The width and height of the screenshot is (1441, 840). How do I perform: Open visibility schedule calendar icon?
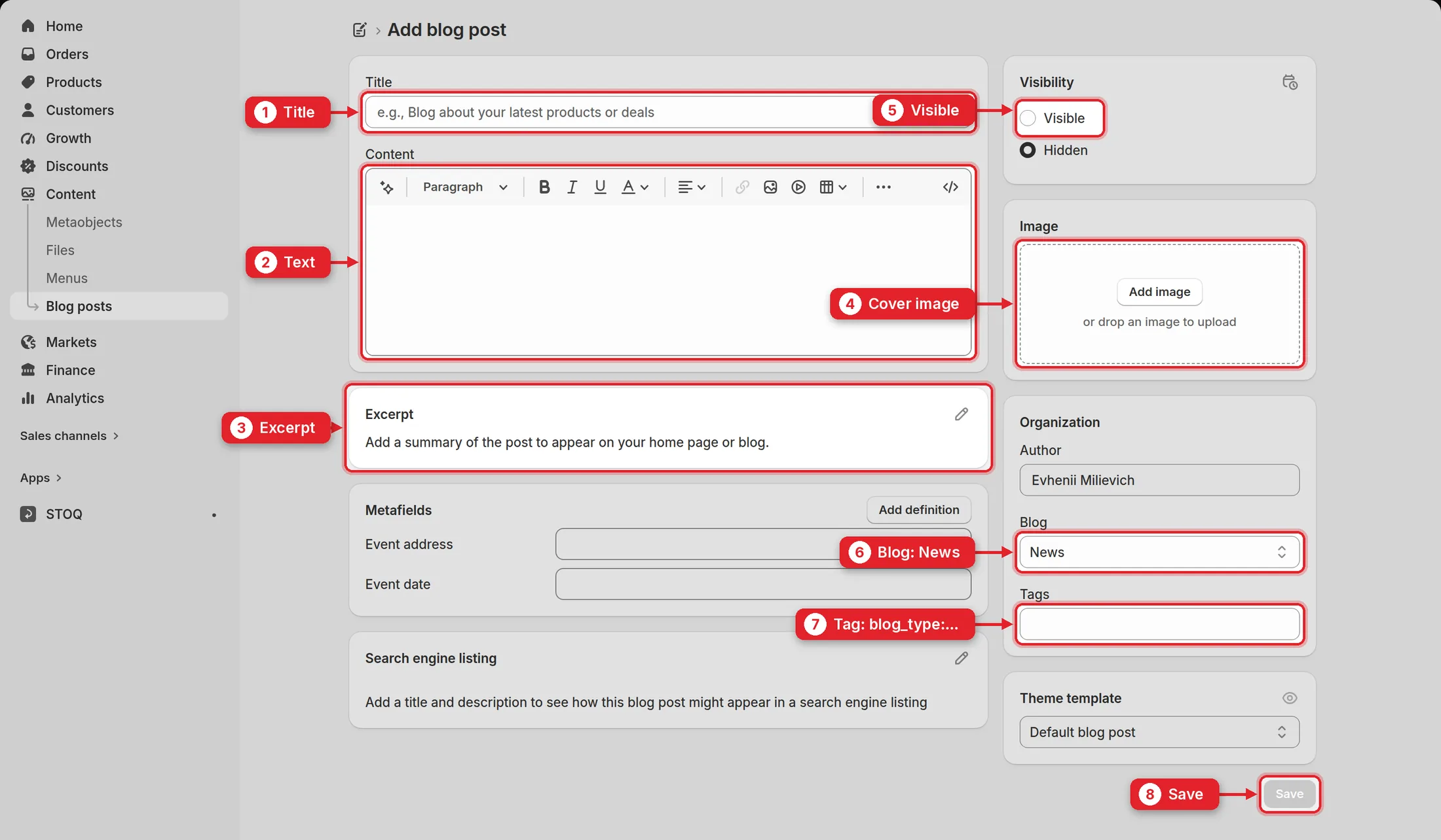[x=1290, y=82]
